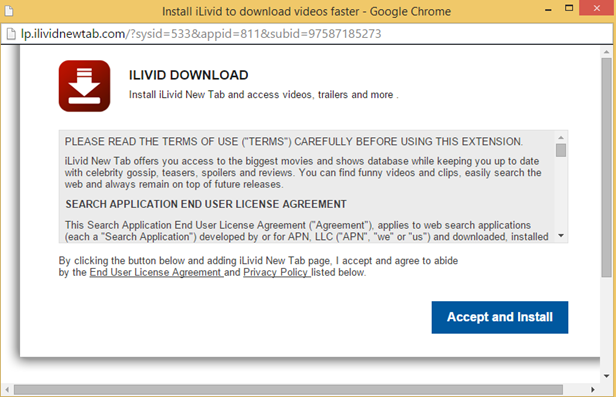
Task: Click the document icon in the title bar
Action: [9, 11]
